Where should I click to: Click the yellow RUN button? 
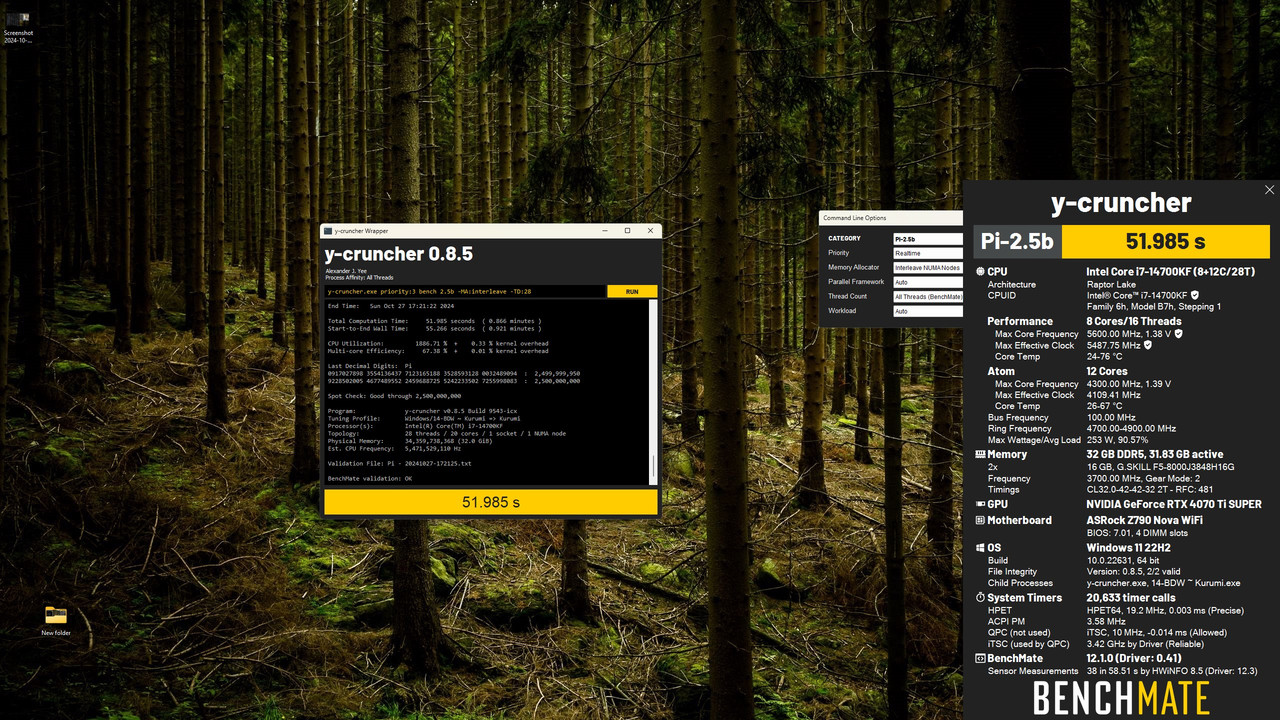coord(632,291)
